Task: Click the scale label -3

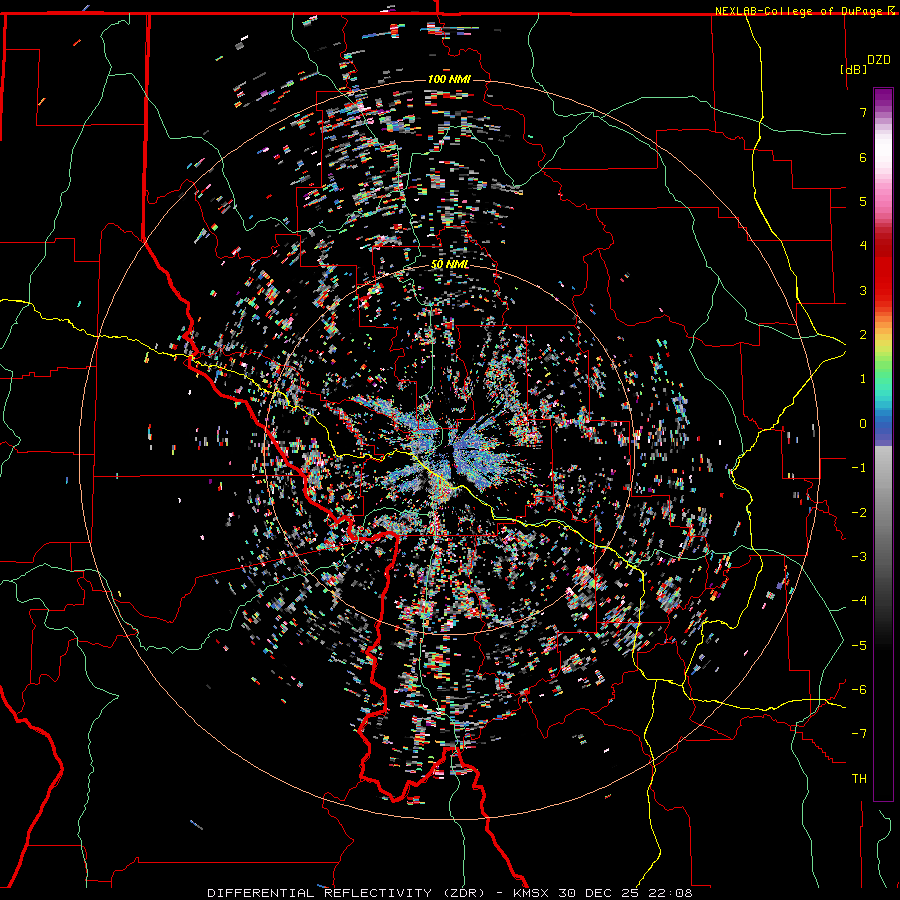Action: pyautogui.click(x=859, y=557)
